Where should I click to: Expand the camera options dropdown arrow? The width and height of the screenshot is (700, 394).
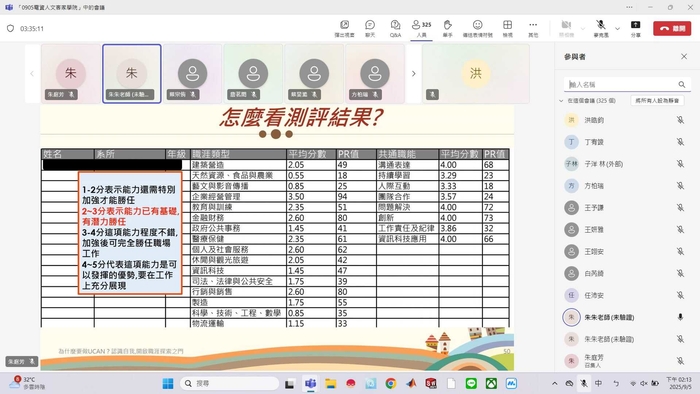point(583,29)
